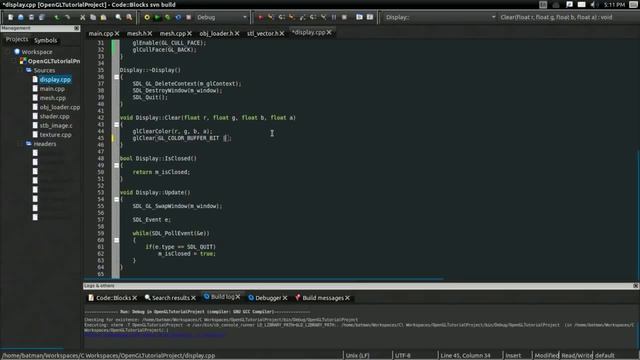
Task: Click the OpenGLTutorialProject project node
Action: pyautogui.click(x=53, y=61)
